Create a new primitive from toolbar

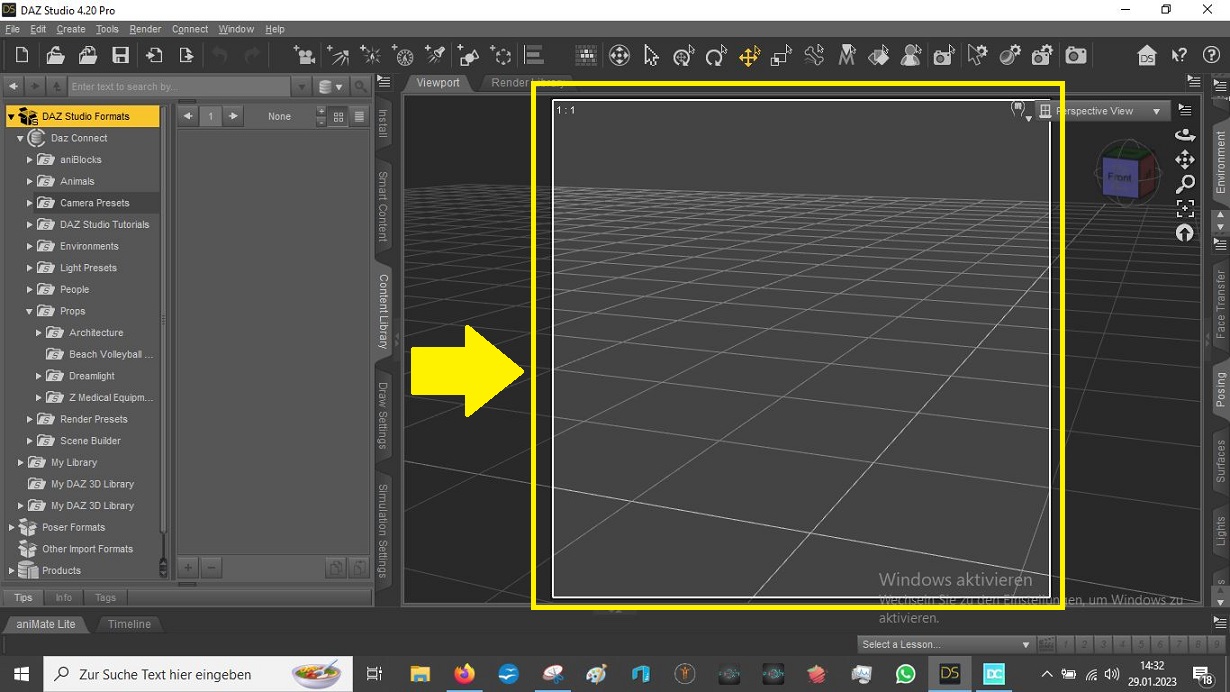click(468, 56)
